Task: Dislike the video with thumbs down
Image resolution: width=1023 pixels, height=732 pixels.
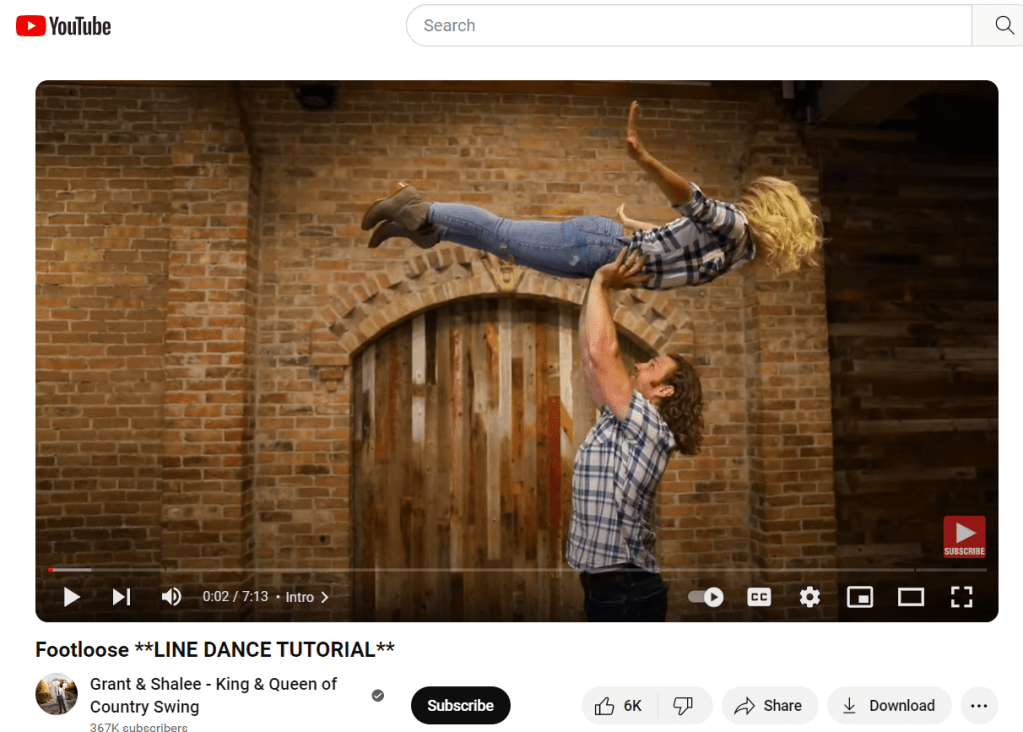Action: [684, 706]
